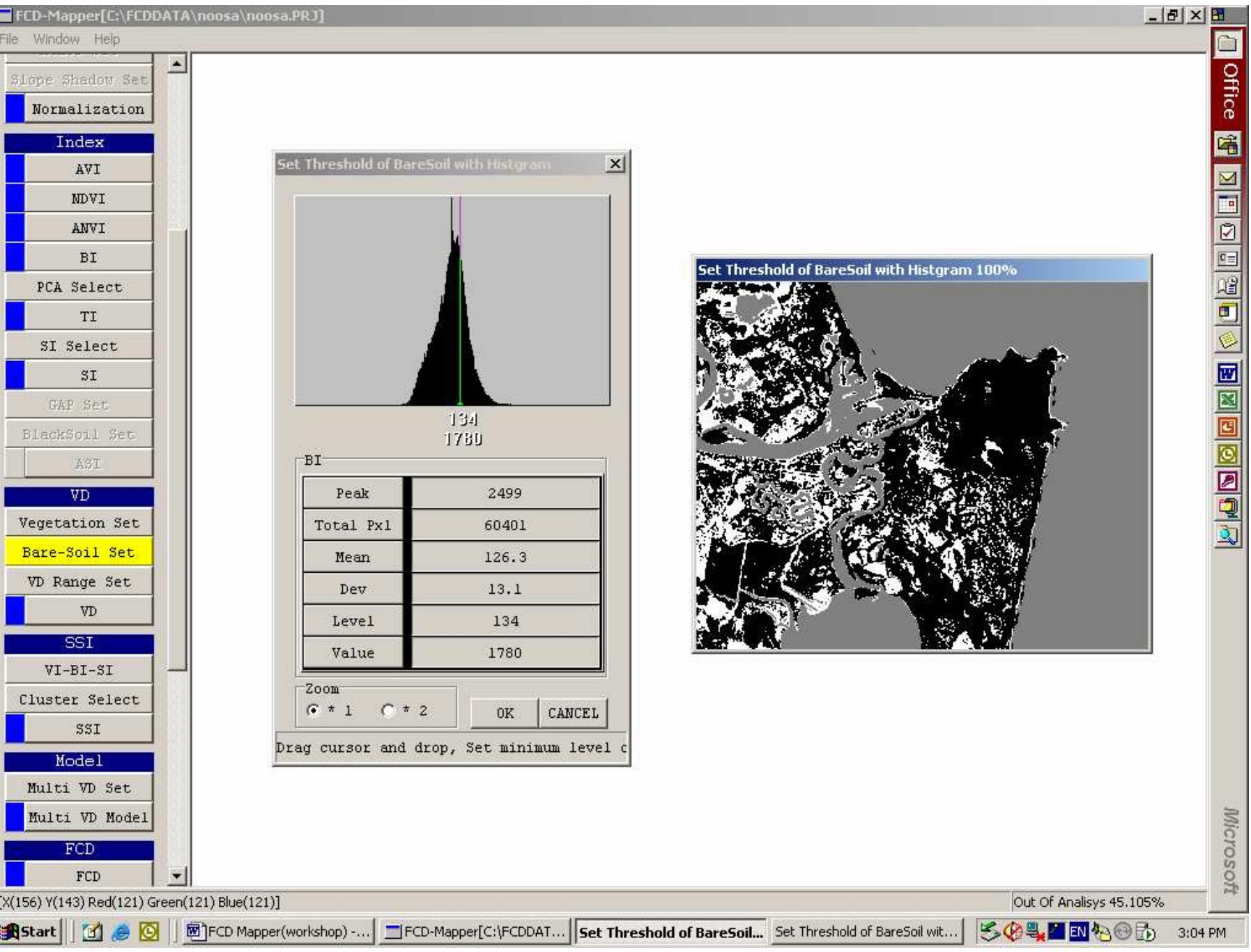Open the Window menu
Screen dimensions: 1251x952
56,39
